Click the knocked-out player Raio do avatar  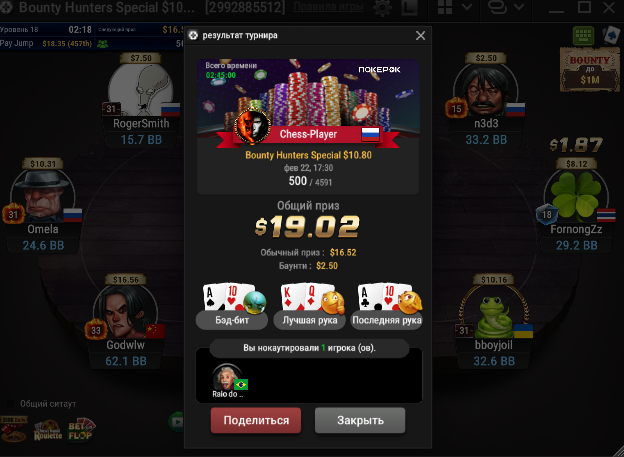point(227,377)
